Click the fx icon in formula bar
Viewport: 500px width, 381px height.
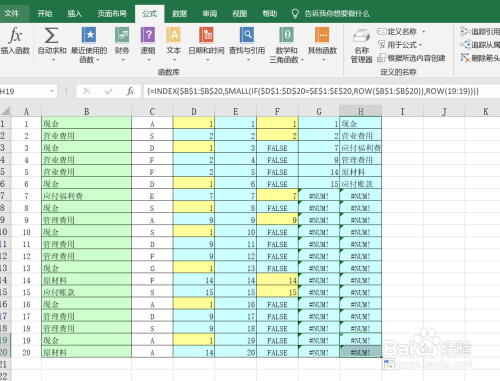pos(130,91)
